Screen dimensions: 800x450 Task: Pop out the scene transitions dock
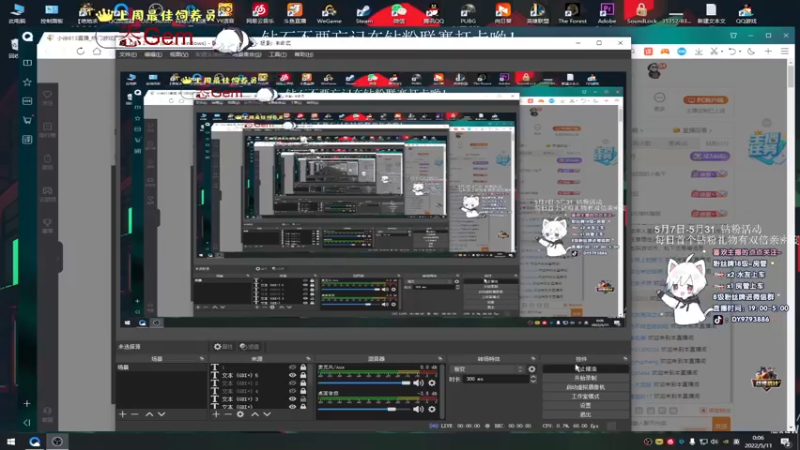click(533, 359)
